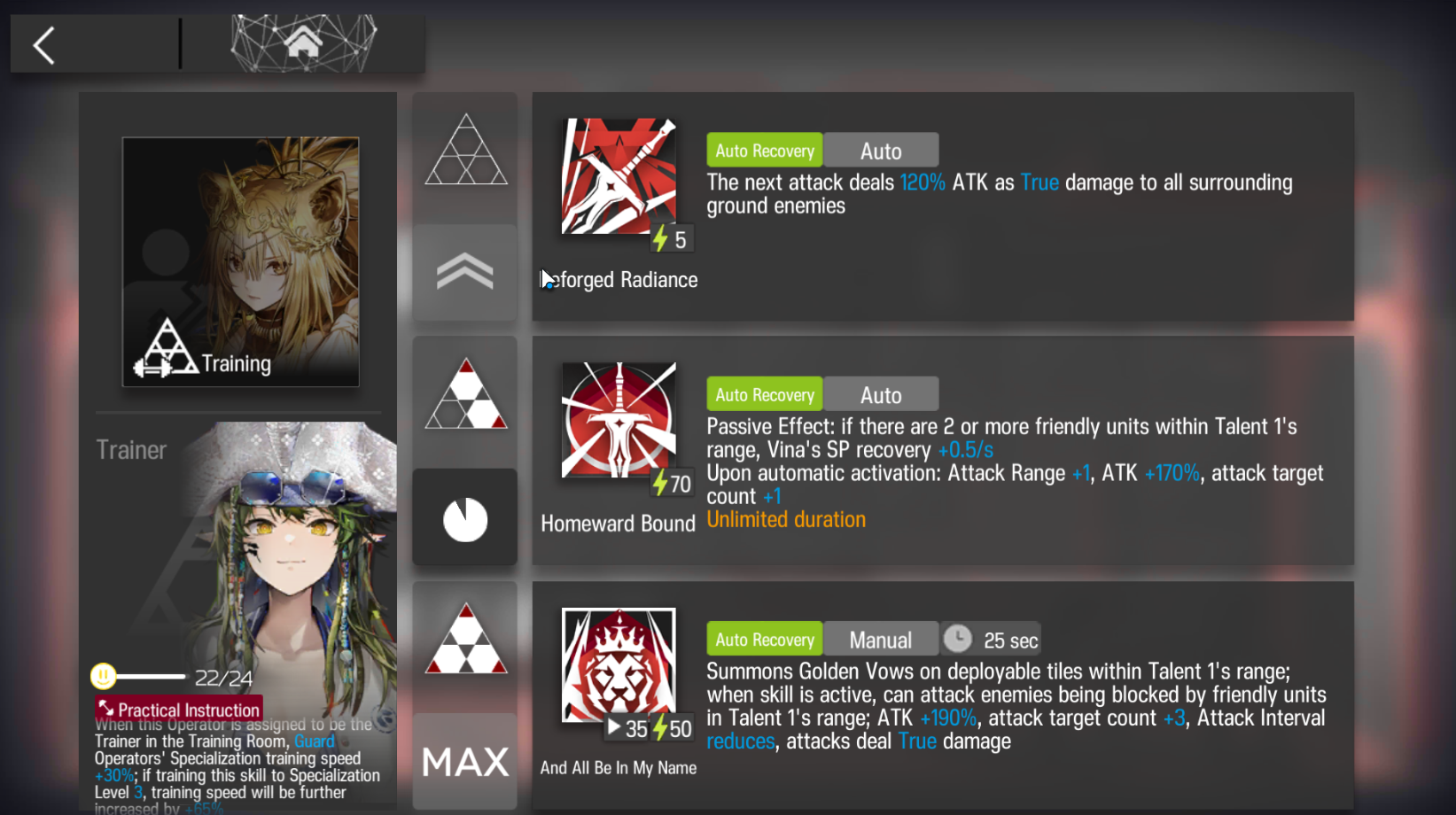Screen dimensions: 1456x815
Task: Click the red specialization triangle for skill two
Action: click(465, 394)
